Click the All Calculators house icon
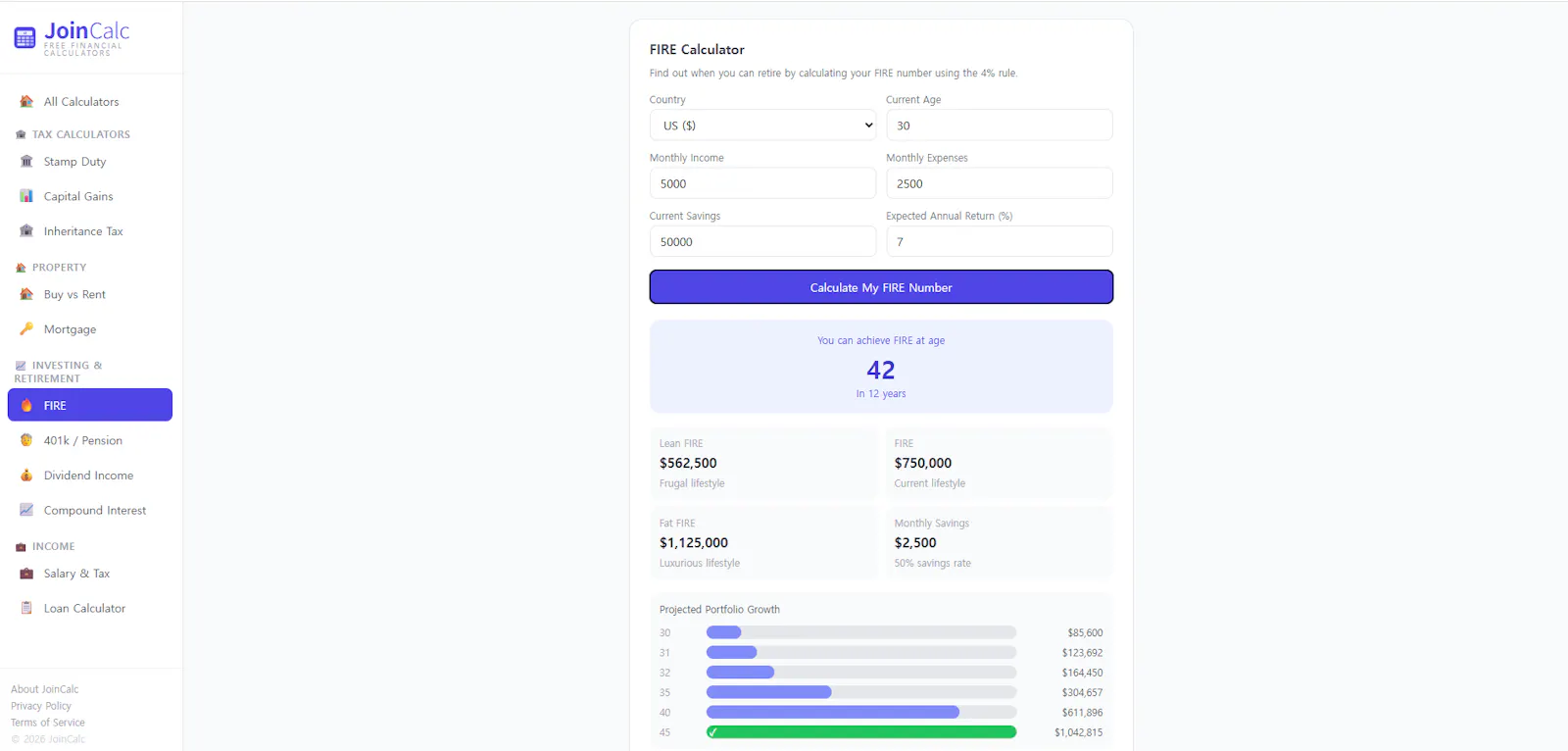This screenshot has height=751, width=1568. pyautogui.click(x=26, y=102)
